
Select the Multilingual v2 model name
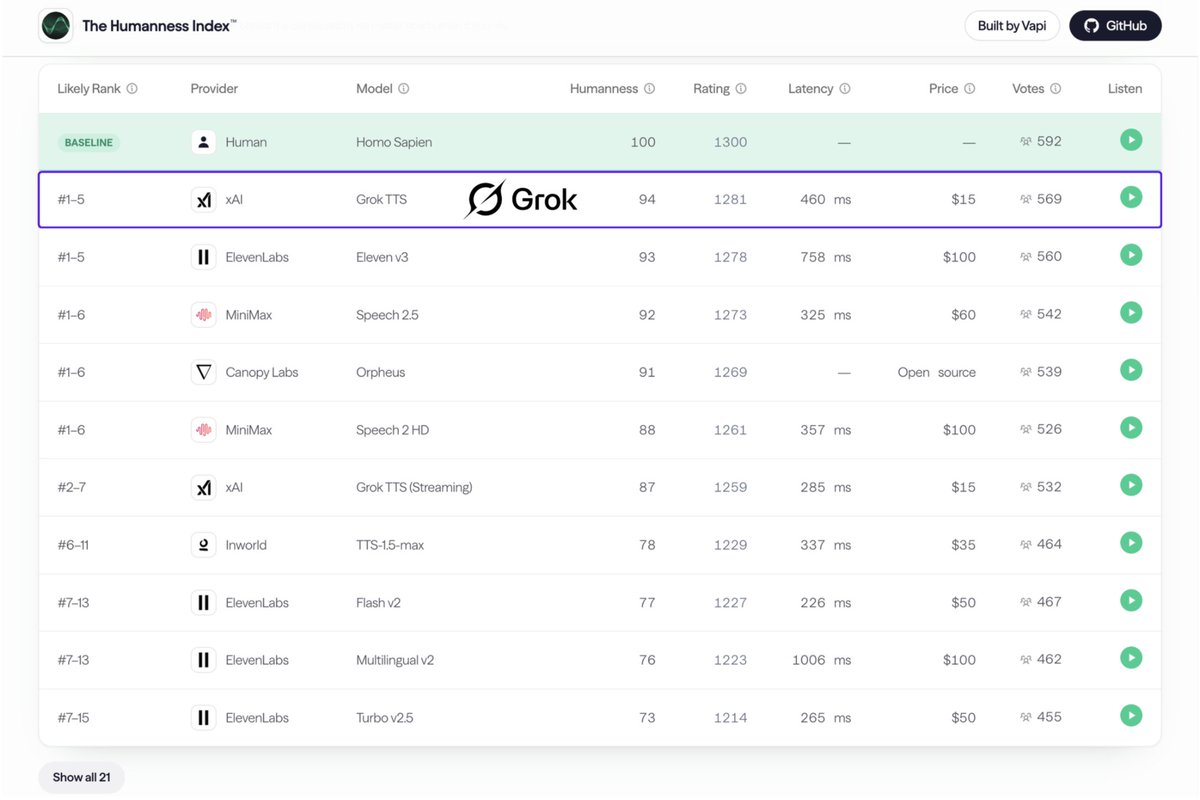395,660
